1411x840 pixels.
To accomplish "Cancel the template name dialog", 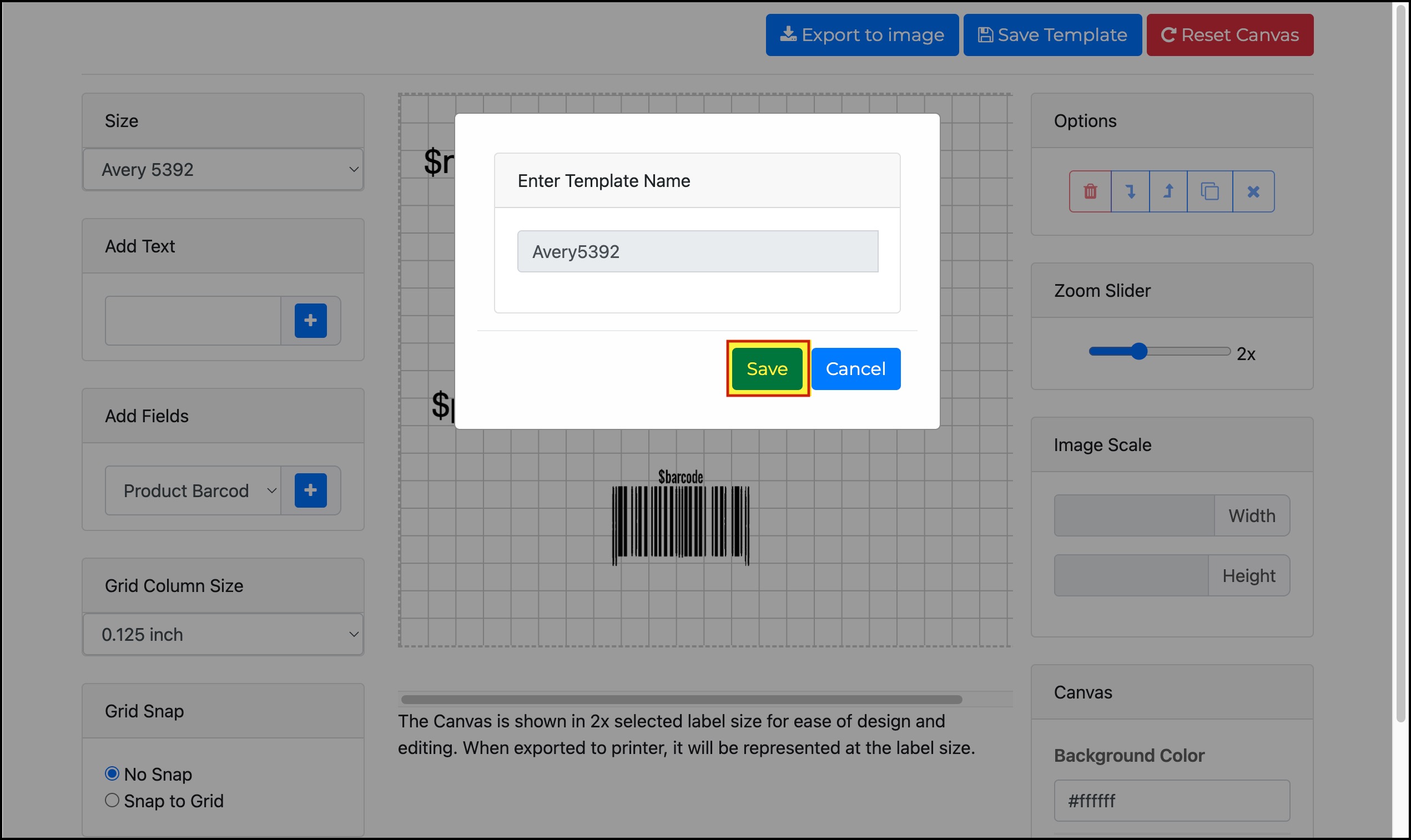I will pos(855,369).
